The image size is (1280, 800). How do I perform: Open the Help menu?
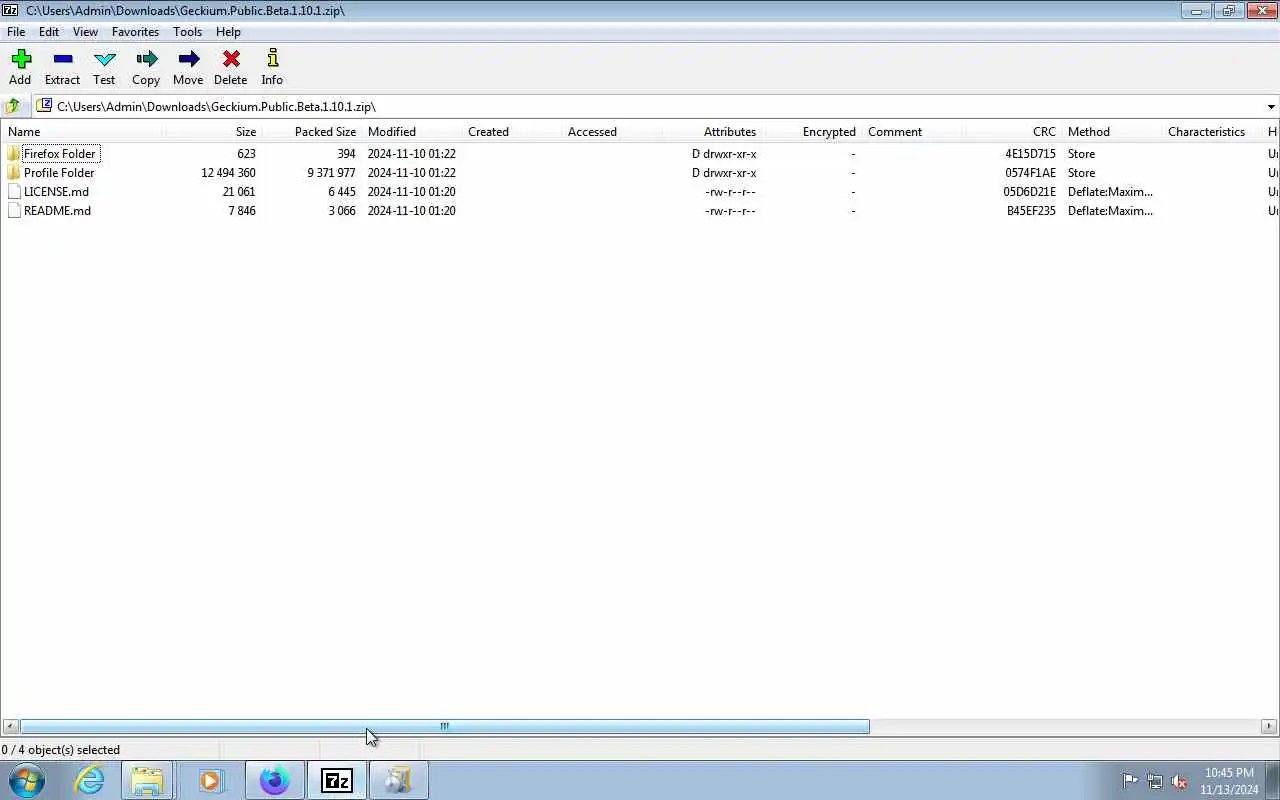[x=228, y=32]
